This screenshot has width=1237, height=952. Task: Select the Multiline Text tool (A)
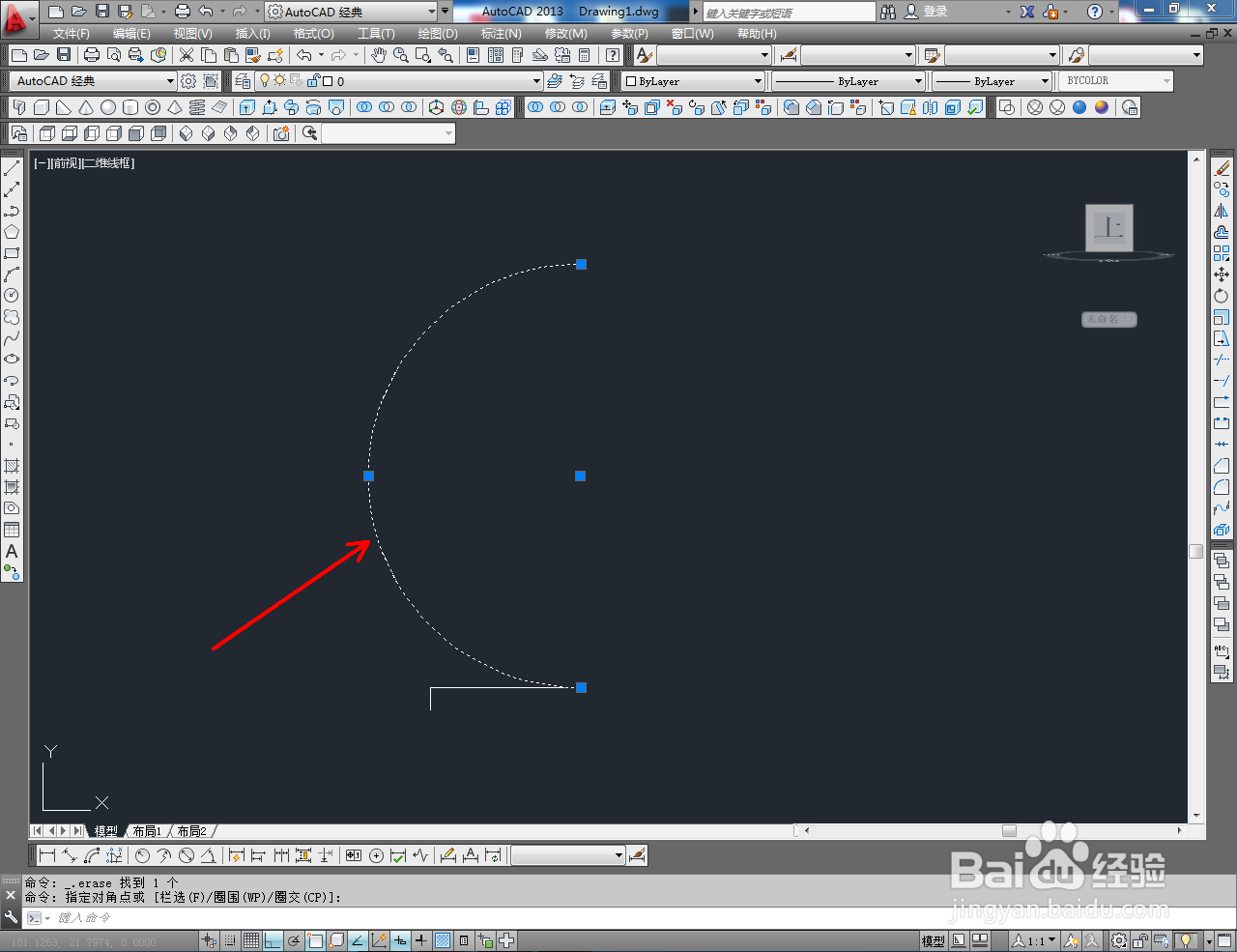point(12,551)
